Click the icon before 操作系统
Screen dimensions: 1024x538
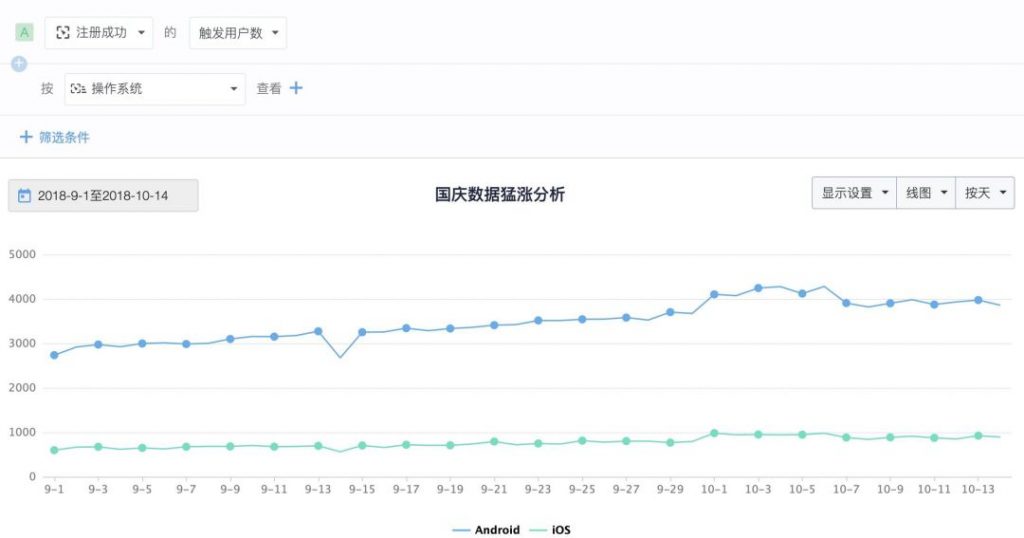click(78, 88)
